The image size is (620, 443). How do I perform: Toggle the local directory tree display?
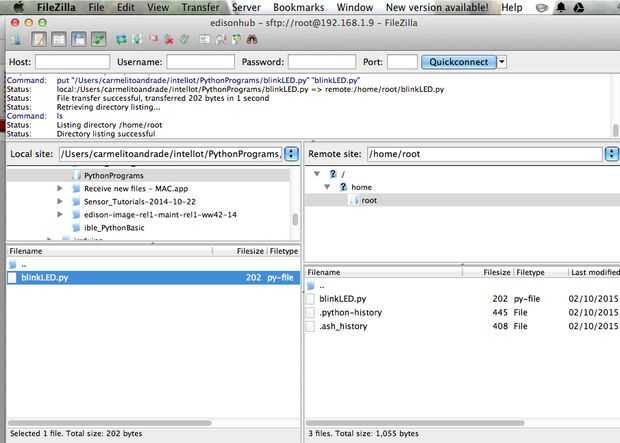coord(59,40)
